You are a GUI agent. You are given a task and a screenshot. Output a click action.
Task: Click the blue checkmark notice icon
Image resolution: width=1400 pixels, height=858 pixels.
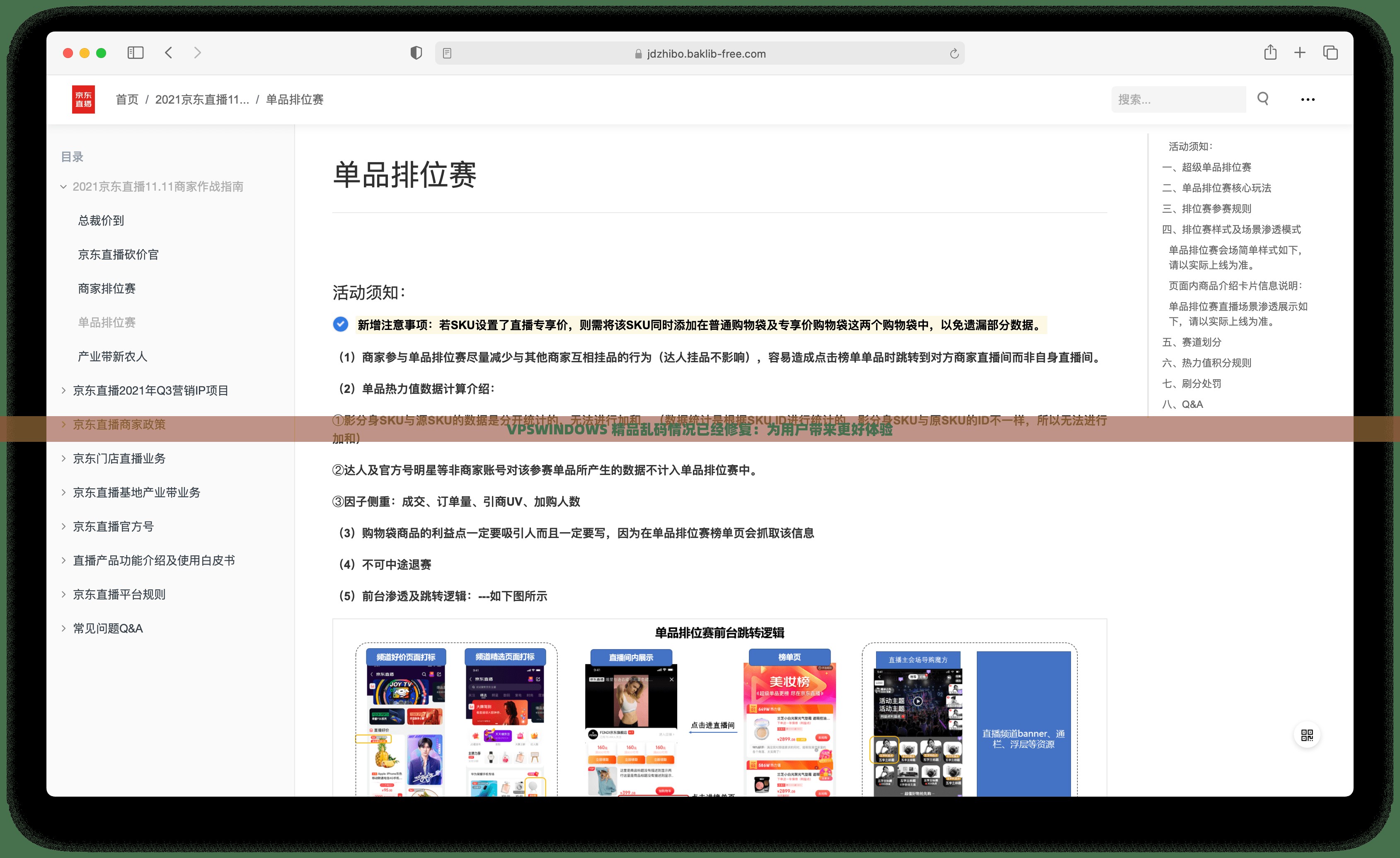(x=340, y=324)
